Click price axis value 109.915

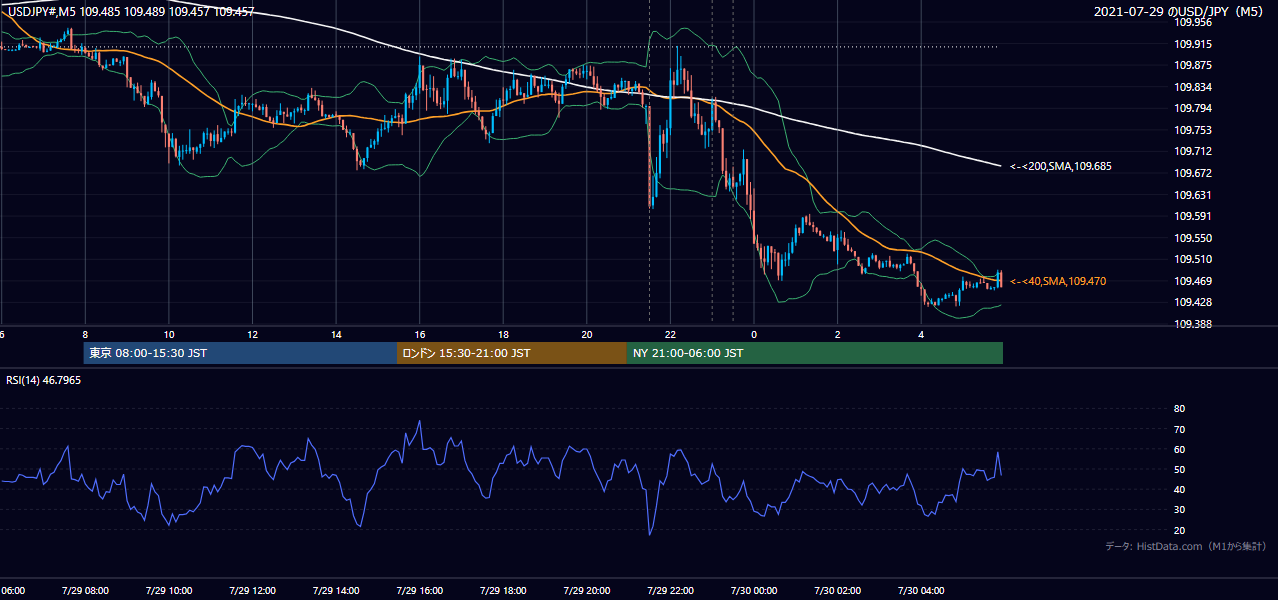[x=1193, y=44]
